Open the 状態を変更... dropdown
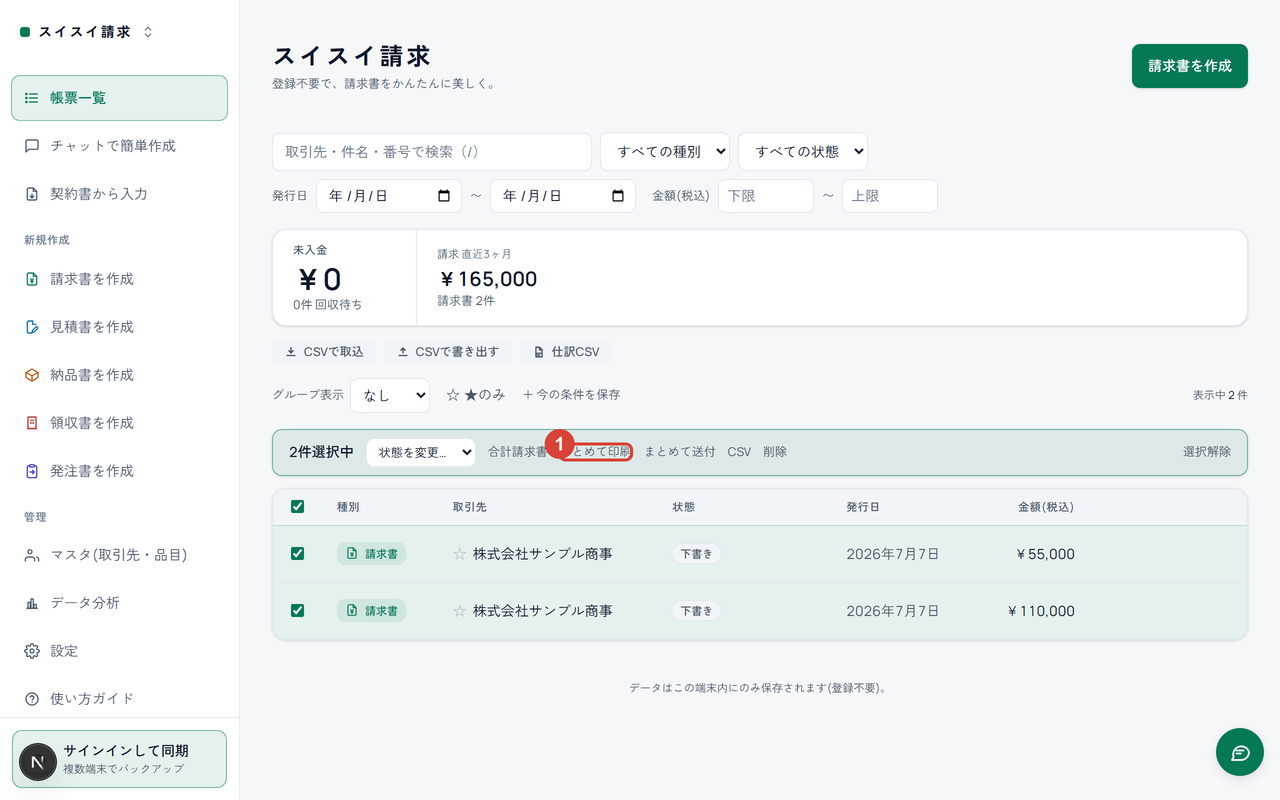The image size is (1280, 800). click(x=421, y=452)
